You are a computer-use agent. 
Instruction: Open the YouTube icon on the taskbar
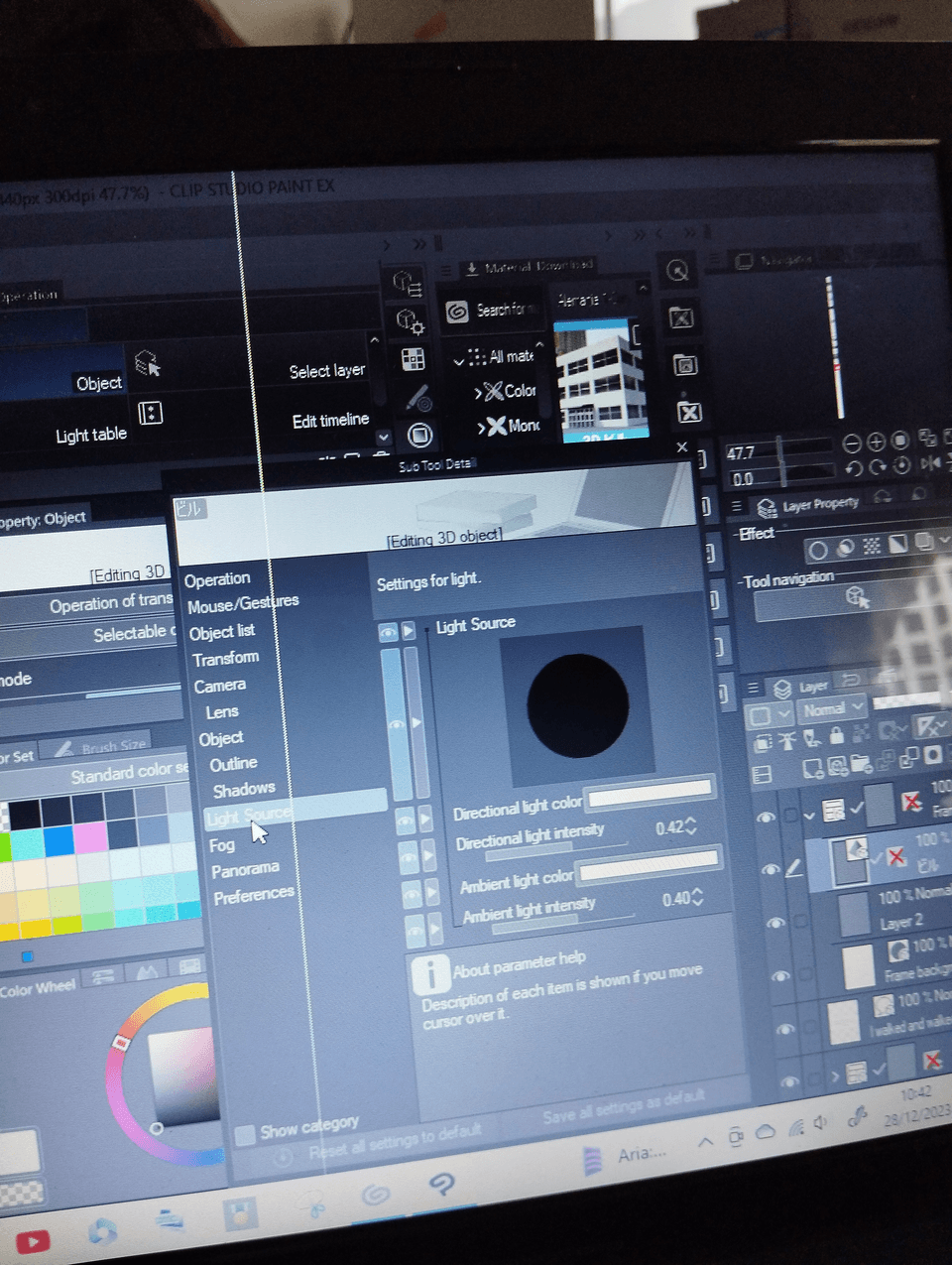point(33,1241)
